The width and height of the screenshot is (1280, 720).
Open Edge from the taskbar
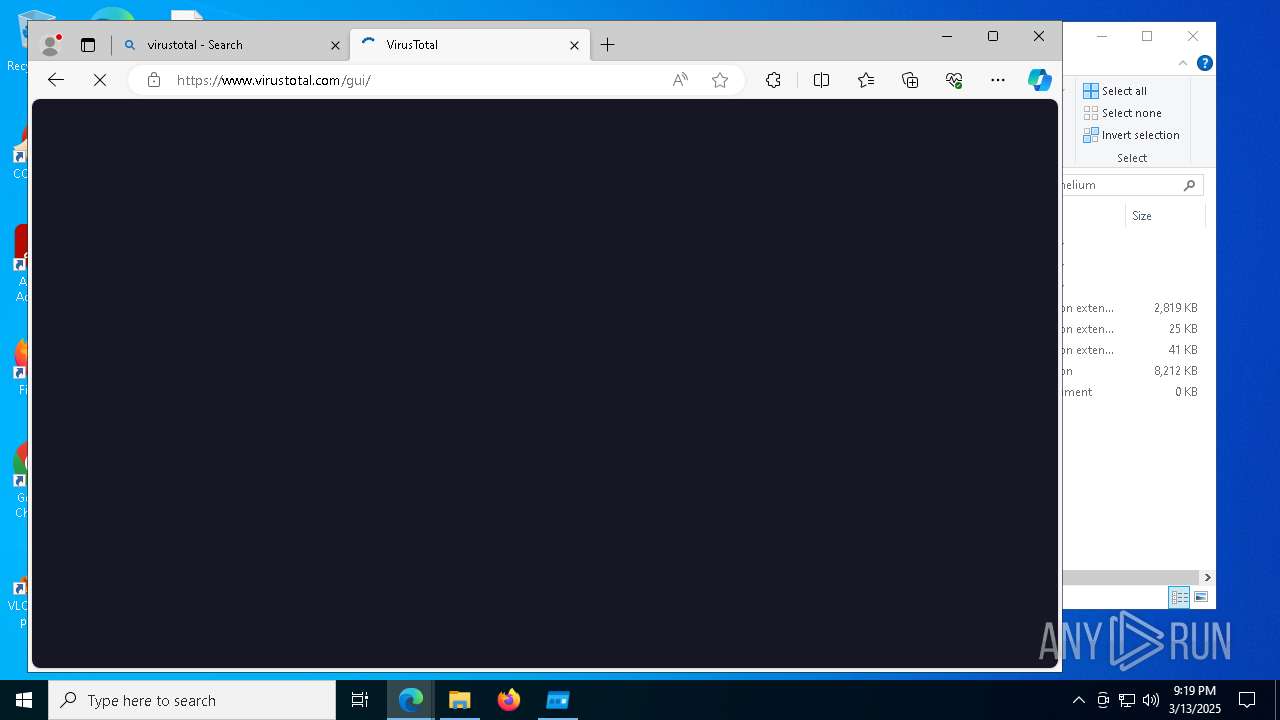(x=411, y=700)
